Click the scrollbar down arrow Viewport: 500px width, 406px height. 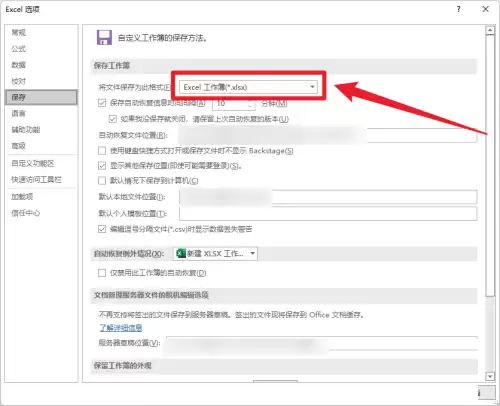coord(490,376)
